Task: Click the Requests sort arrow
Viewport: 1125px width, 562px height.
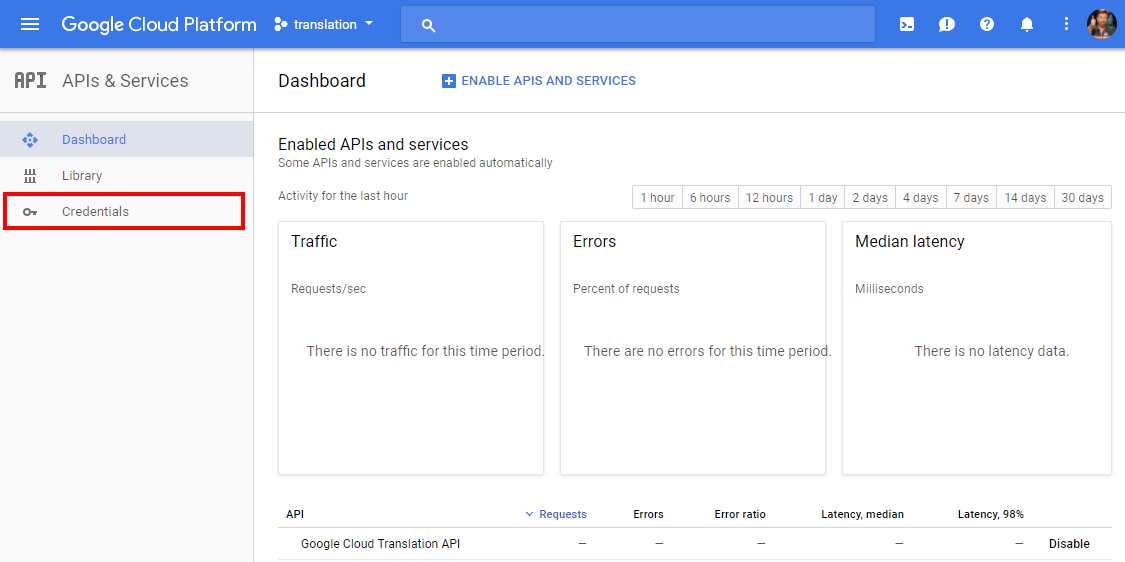Action: click(529, 514)
